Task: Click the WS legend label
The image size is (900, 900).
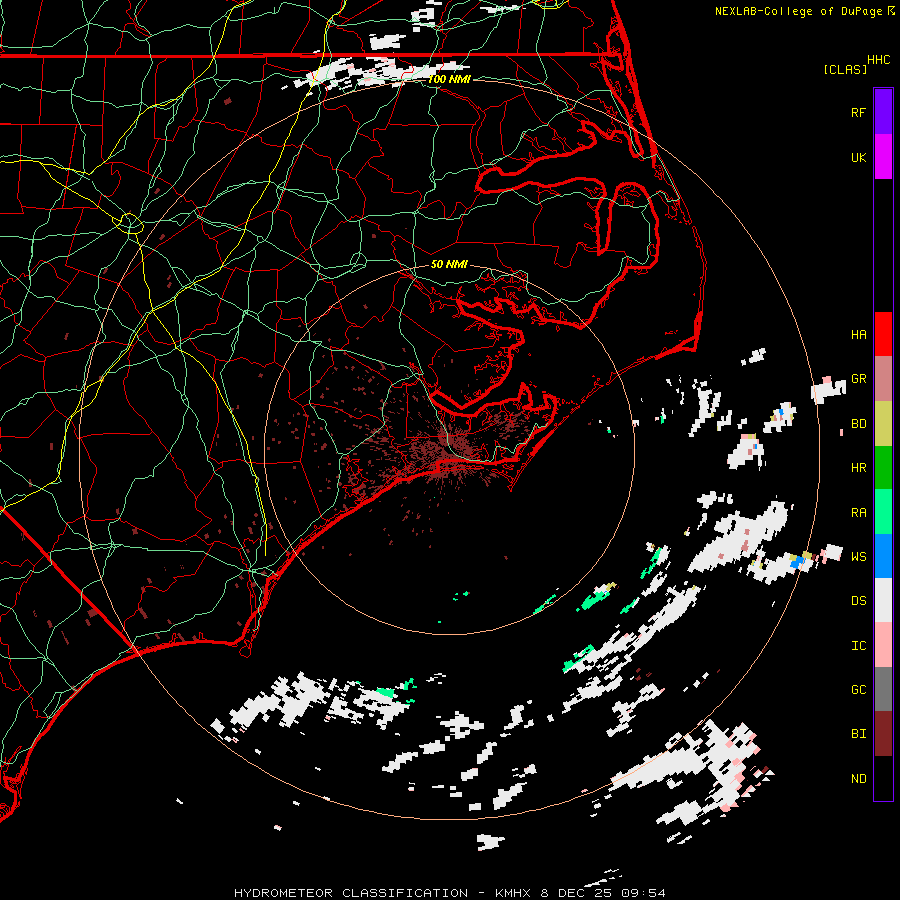Action: coord(858,556)
